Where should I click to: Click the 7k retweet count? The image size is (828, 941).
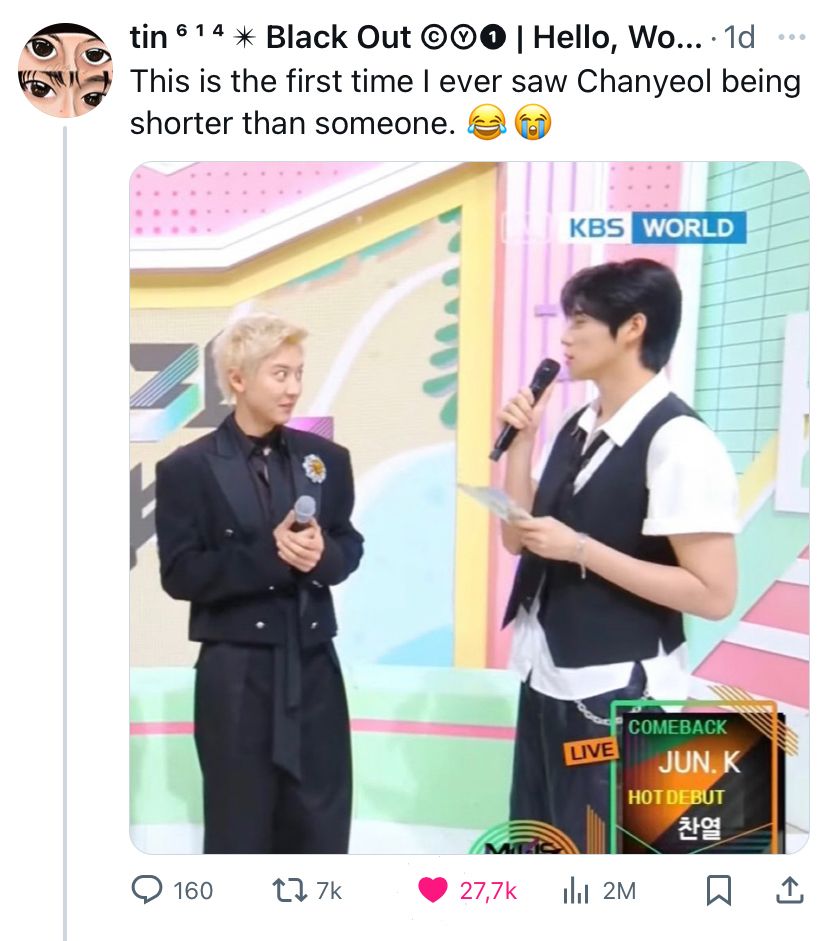click(x=329, y=891)
